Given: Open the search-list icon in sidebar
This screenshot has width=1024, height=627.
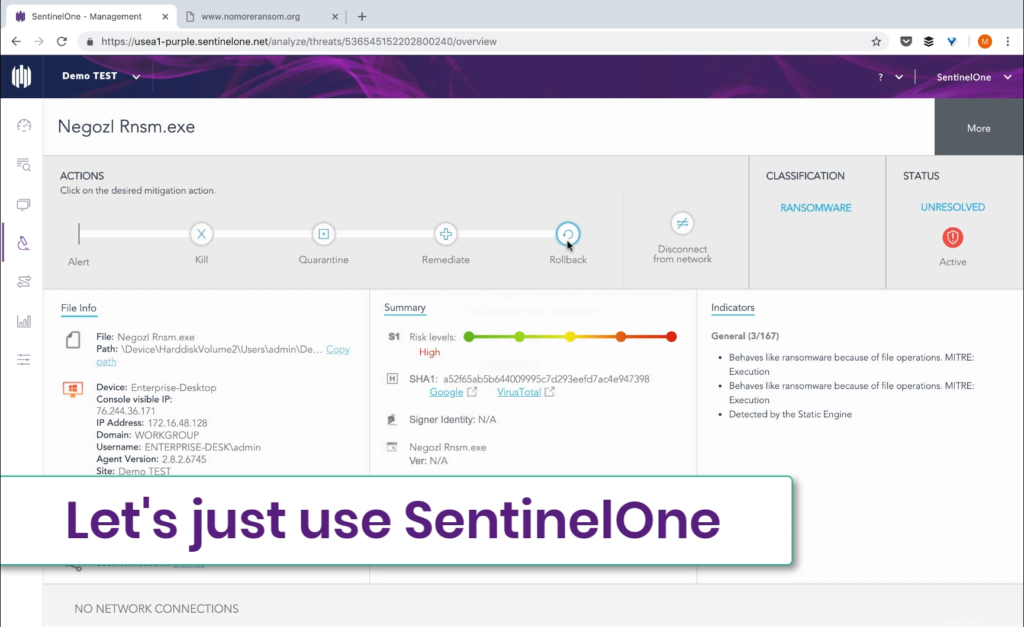Looking at the screenshot, I should pyautogui.click(x=24, y=165).
